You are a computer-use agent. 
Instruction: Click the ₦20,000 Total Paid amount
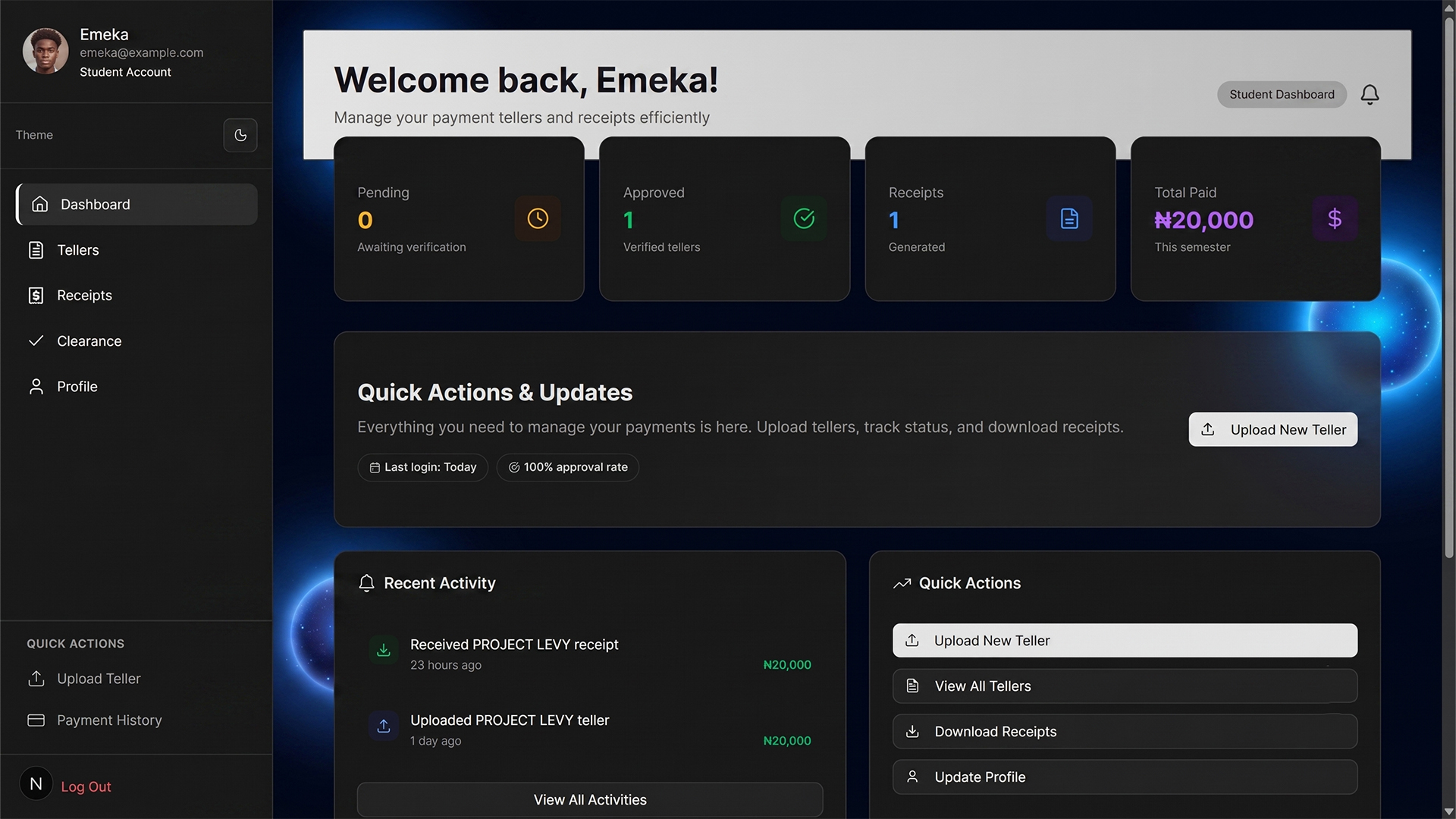tap(1203, 220)
